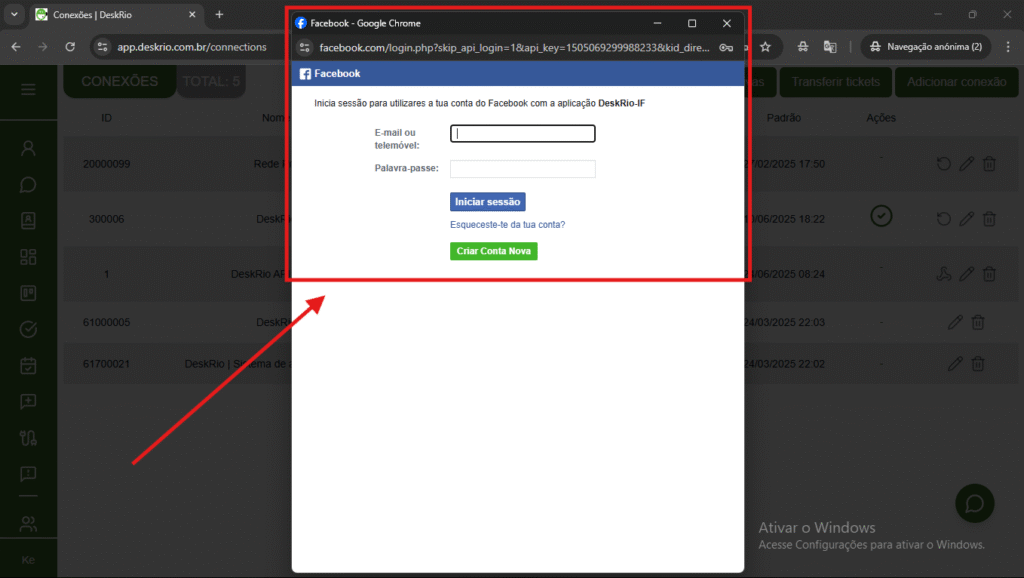Viewport: 1024px width, 578px height.
Task: Open Esqueceste-te da tua conta? link
Action: point(507,225)
